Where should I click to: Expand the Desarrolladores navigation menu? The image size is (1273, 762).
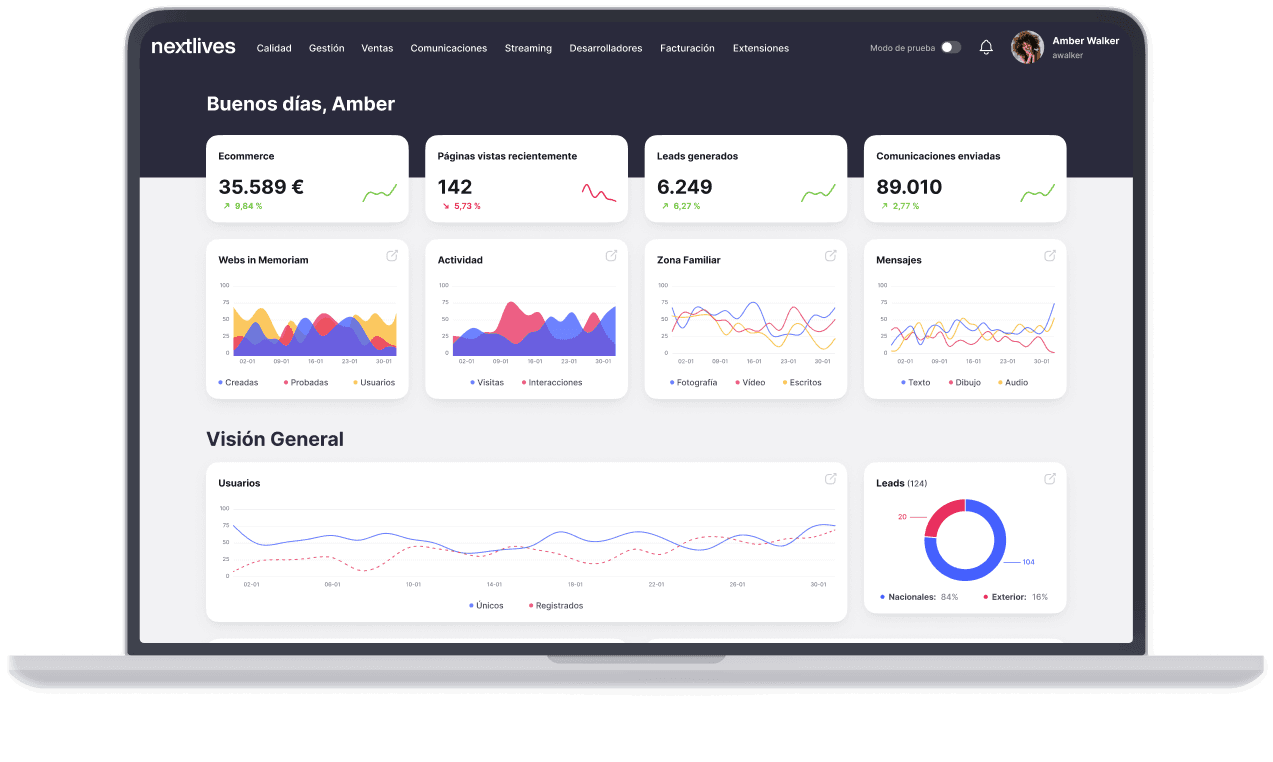click(605, 48)
